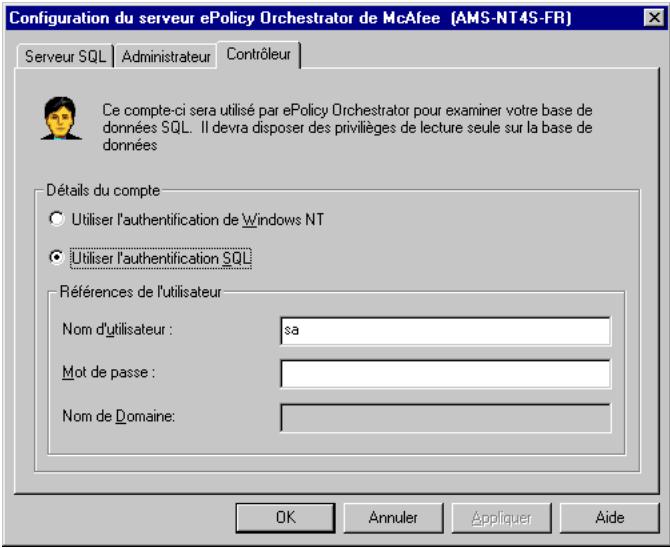Click the user account avatar icon

click(61, 118)
